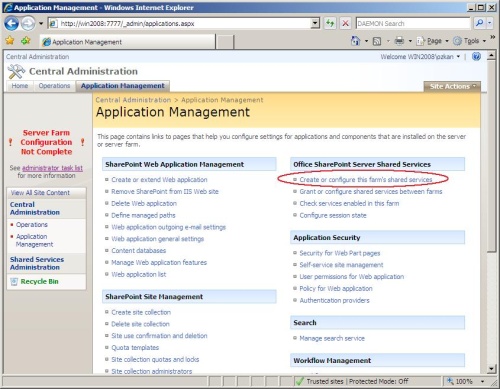This screenshot has height=389, width=500.
Task: Click the address bar URL field
Action: [x=180, y=23]
